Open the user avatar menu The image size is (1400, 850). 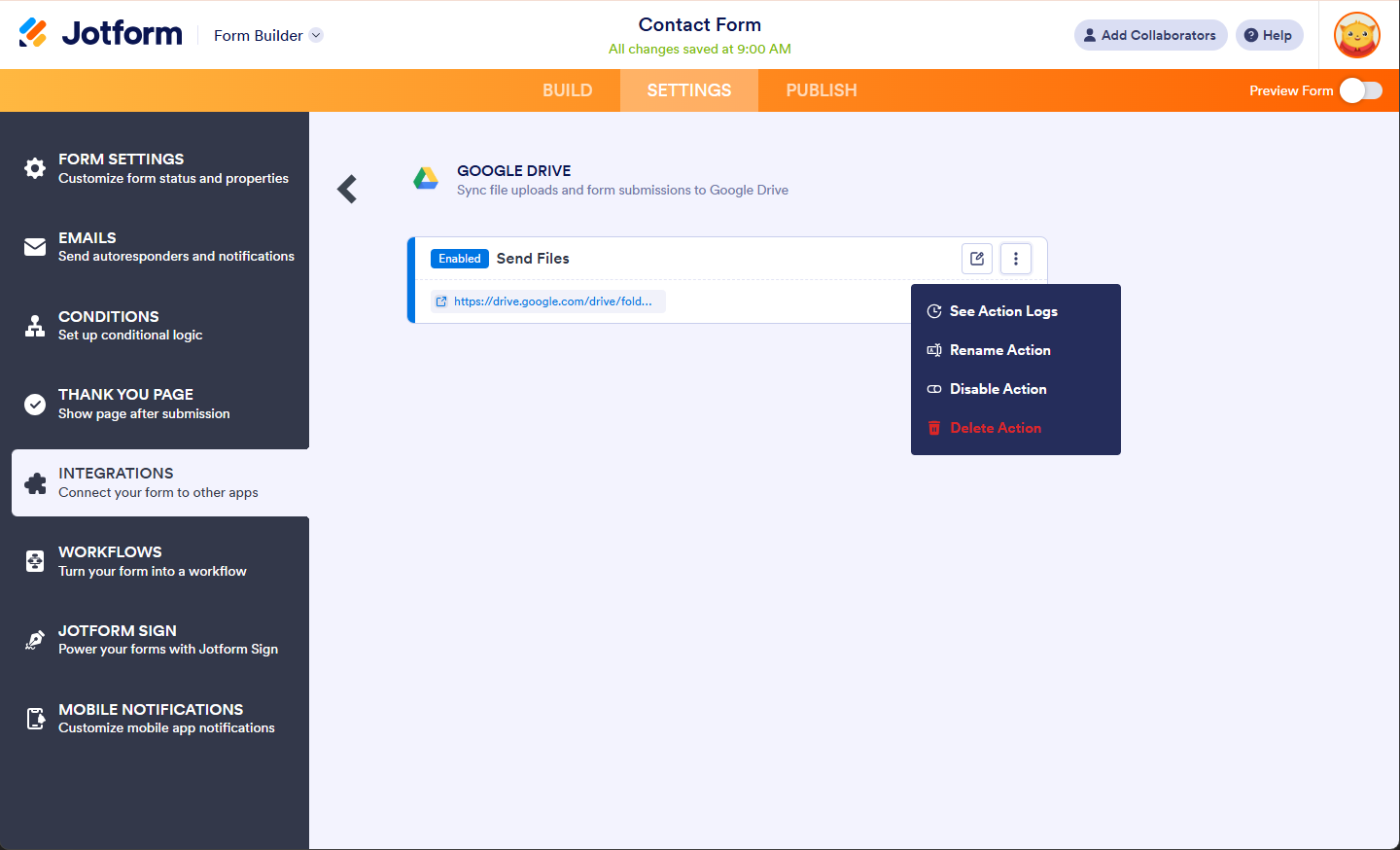coord(1357,35)
